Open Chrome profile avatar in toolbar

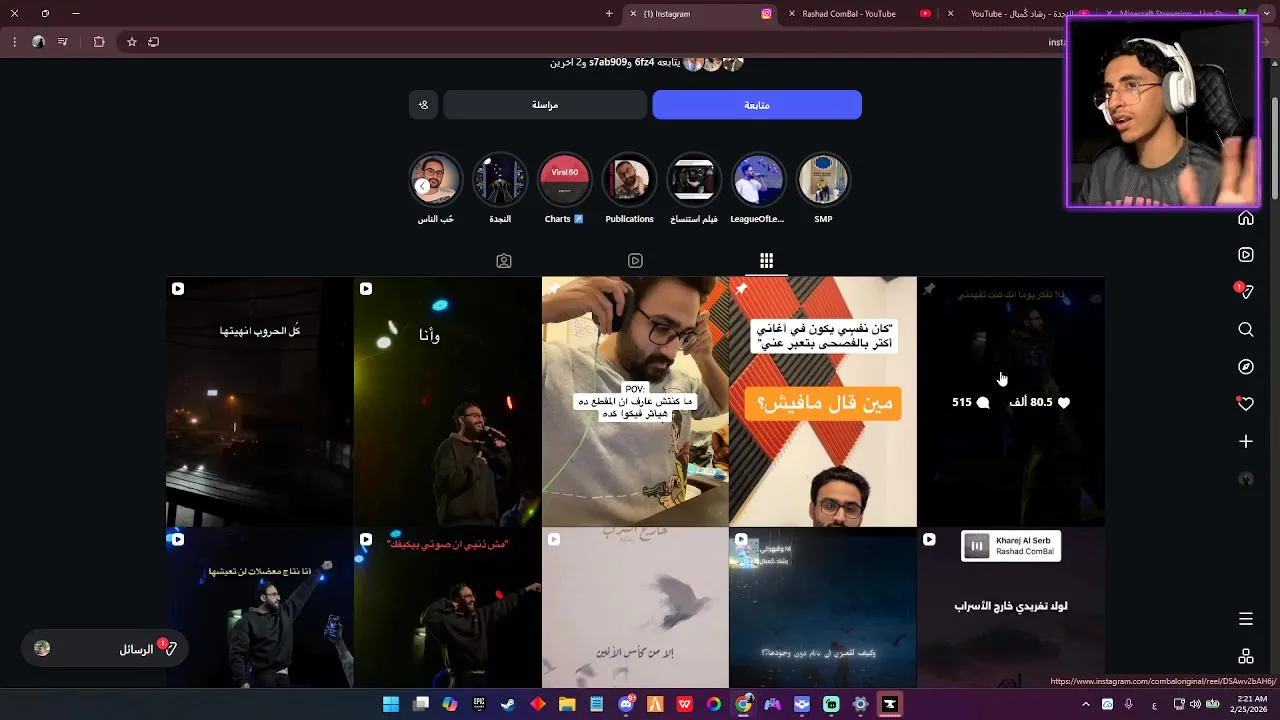pos(38,42)
